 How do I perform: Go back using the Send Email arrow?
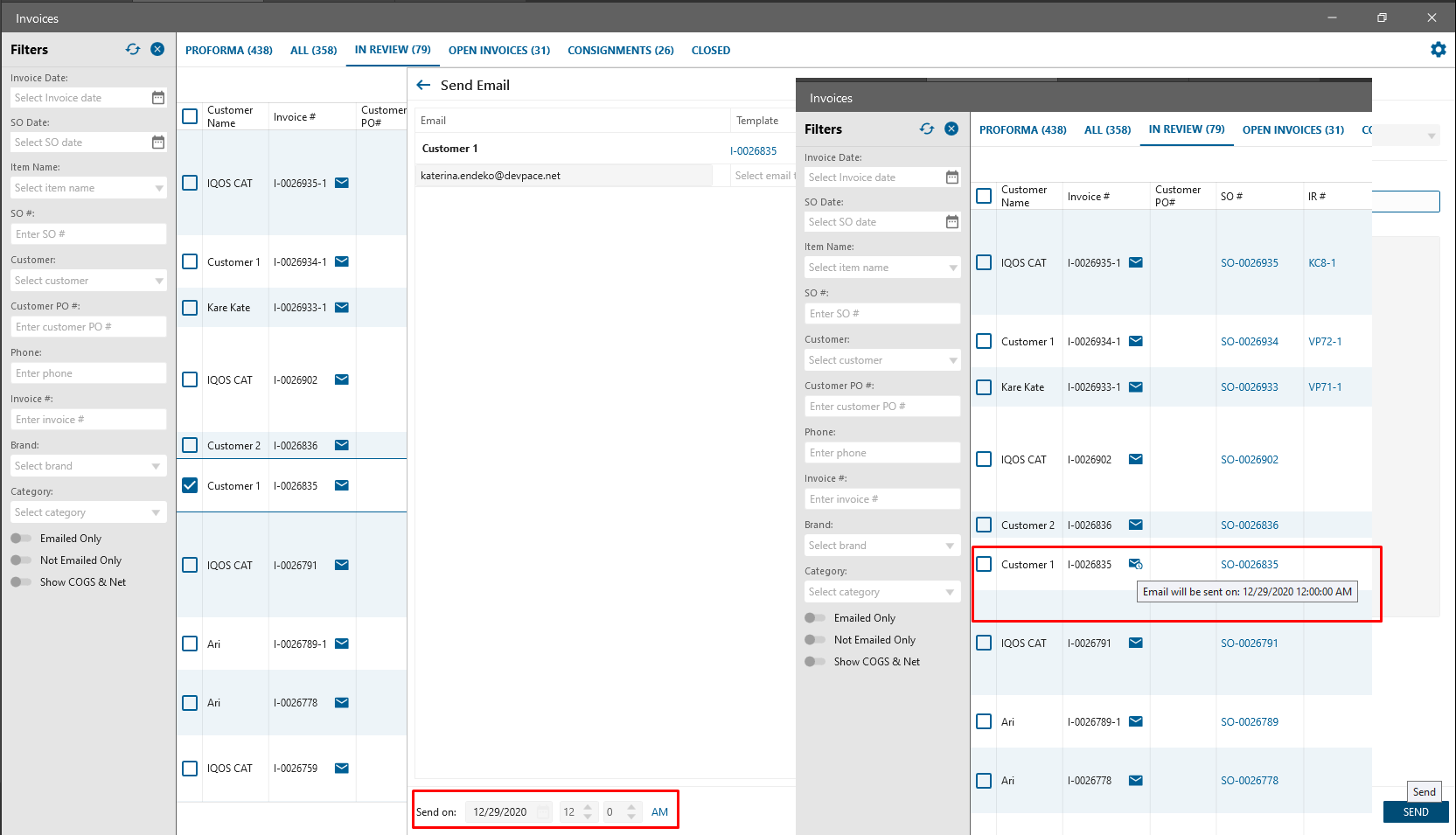(x=424, y=85)
